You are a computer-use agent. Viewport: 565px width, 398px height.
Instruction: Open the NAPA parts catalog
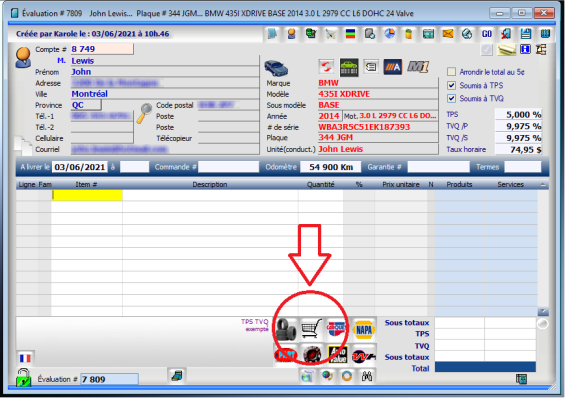click(x=363, y=329)
